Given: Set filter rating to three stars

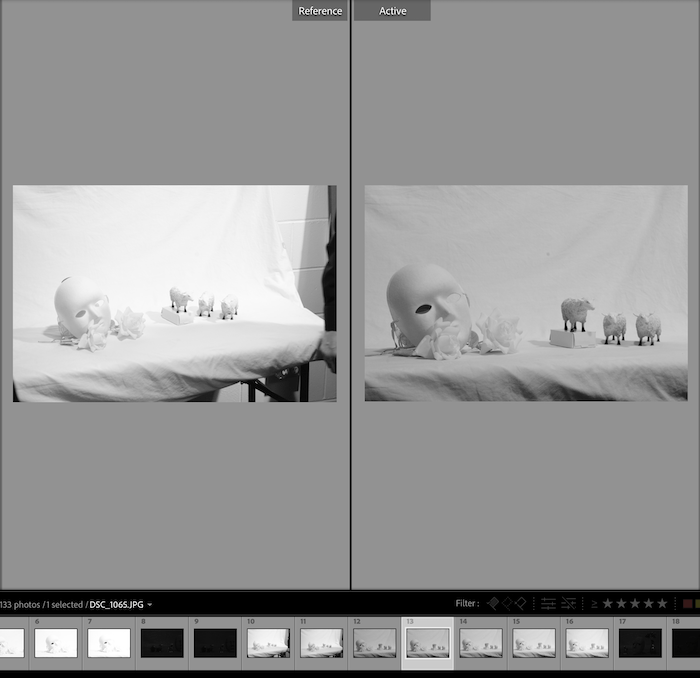Looking at the screenshot, I should click(x=635, y=603).
